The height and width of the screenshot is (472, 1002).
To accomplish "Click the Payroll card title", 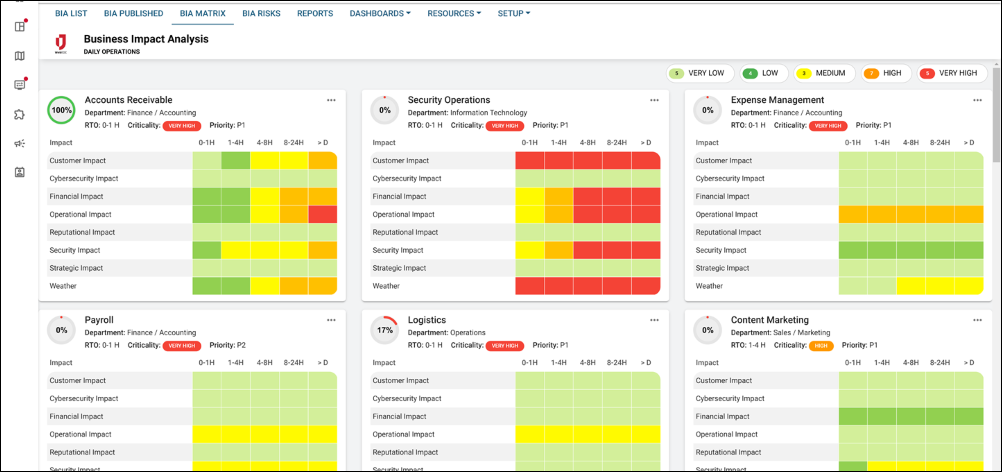I will point(99,320).
